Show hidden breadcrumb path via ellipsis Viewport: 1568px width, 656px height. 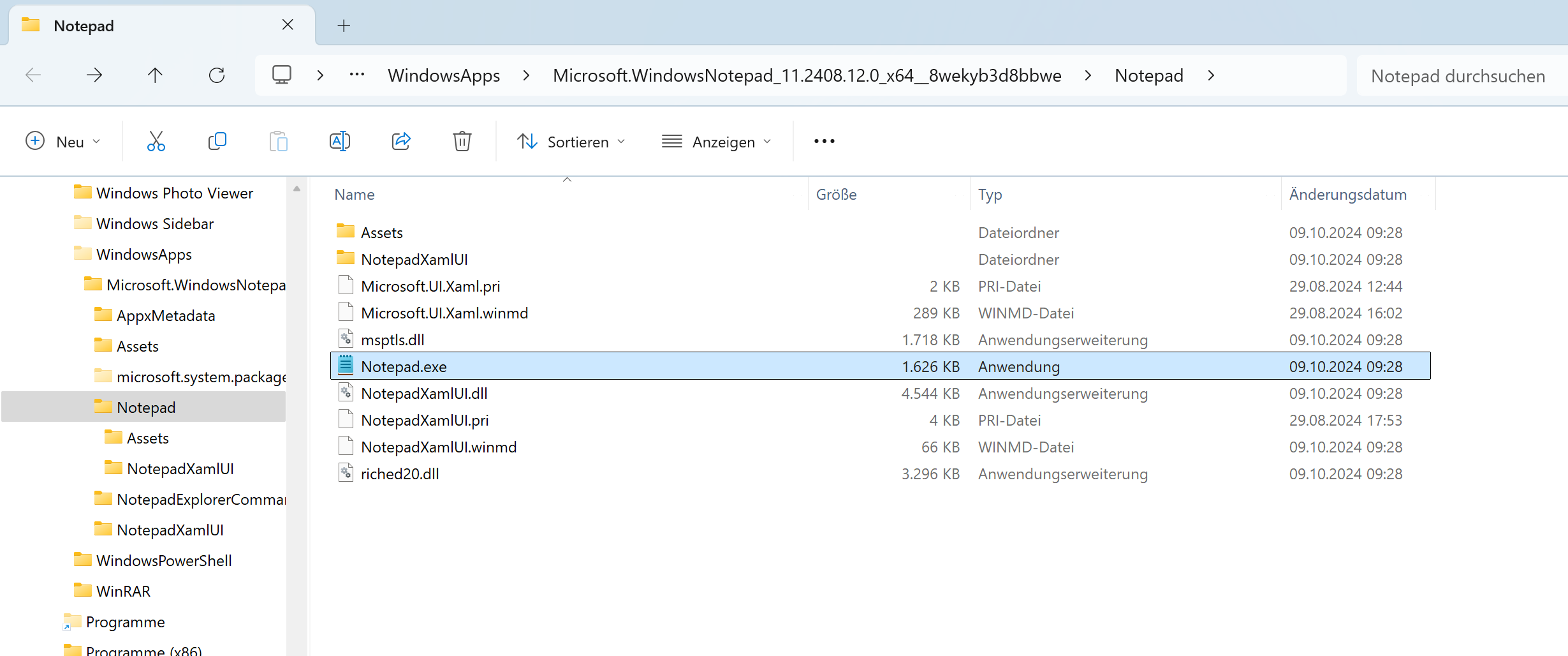(x=357, y=75)
